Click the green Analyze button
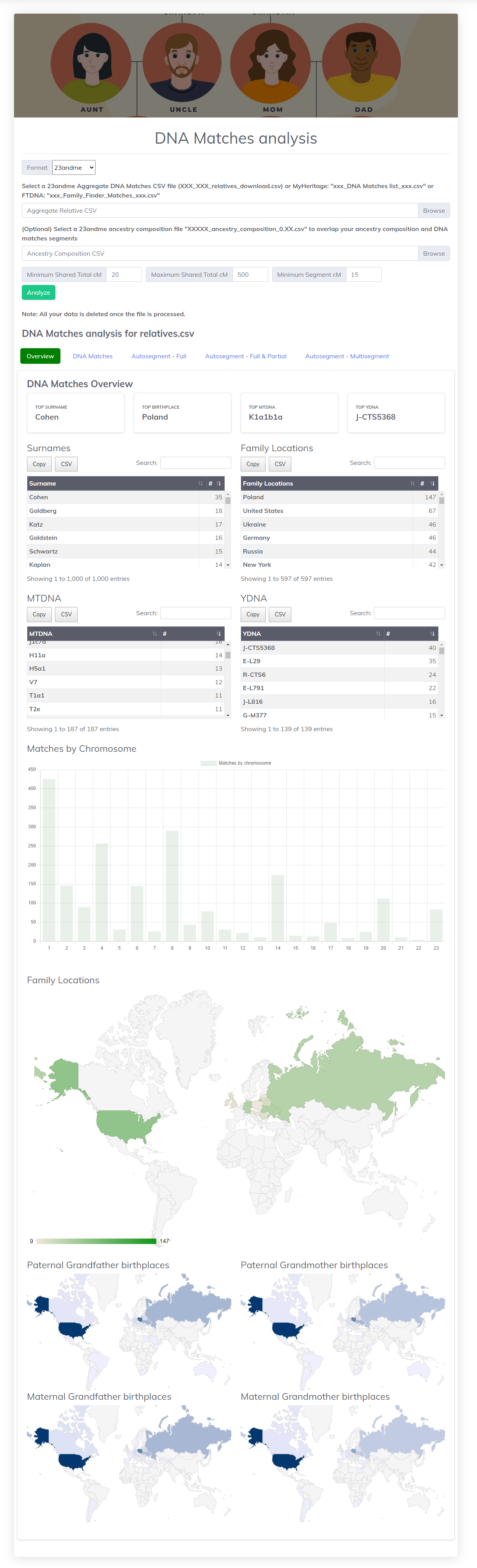The height and width of the screenshot is (1568, 477). coord(38,293)
